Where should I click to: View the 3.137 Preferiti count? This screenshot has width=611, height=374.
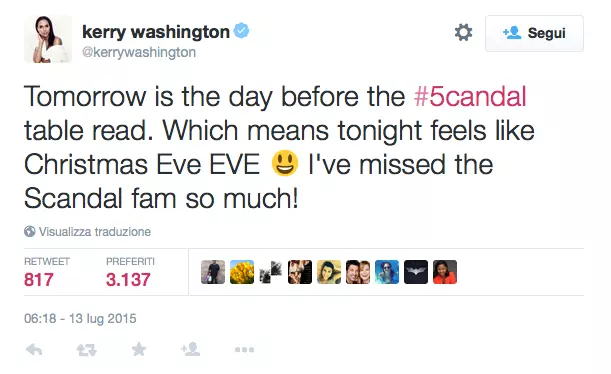pyautogui.click(x=128, y=279)
